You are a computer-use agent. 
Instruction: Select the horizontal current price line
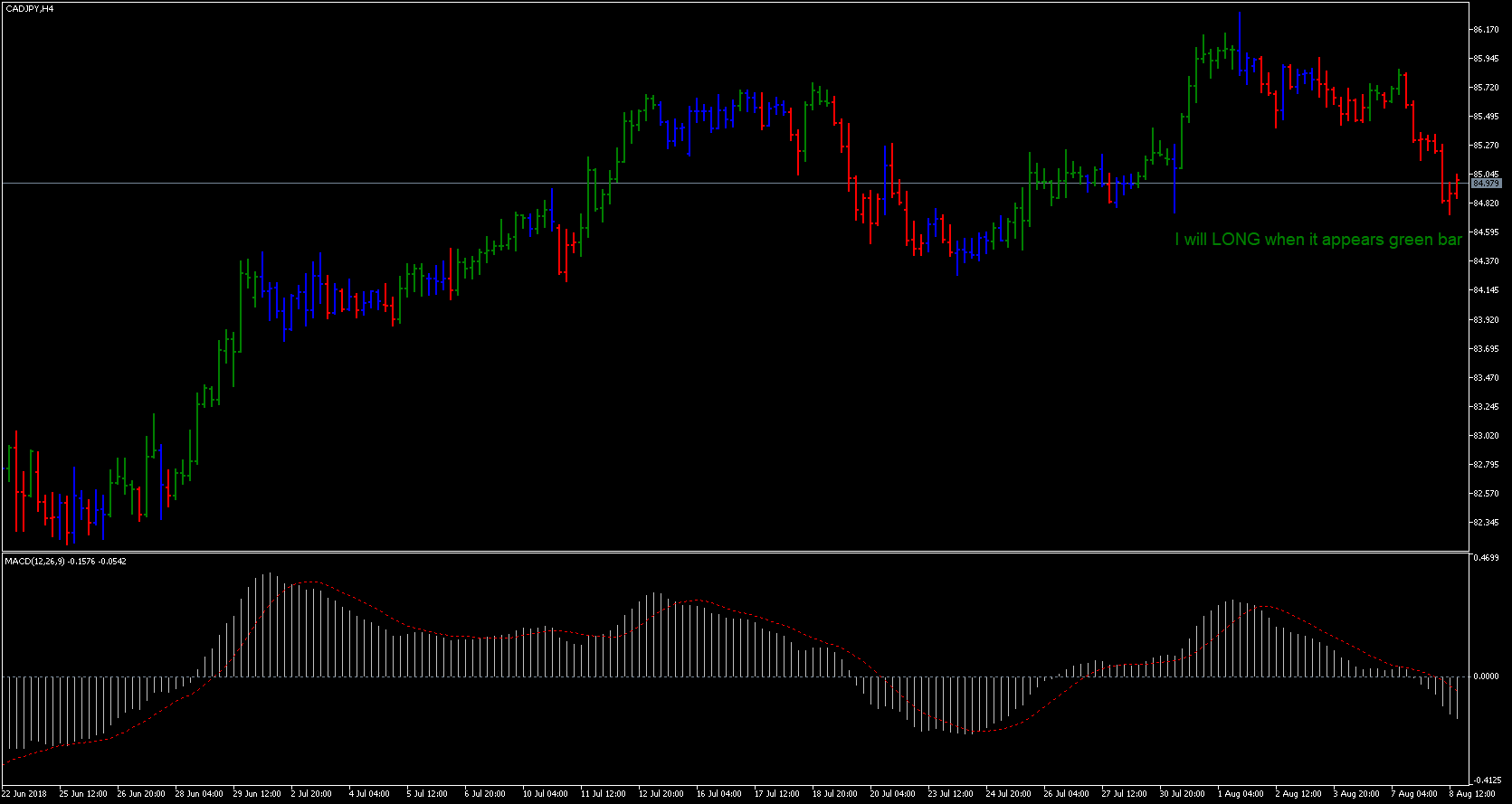[724, 184]
